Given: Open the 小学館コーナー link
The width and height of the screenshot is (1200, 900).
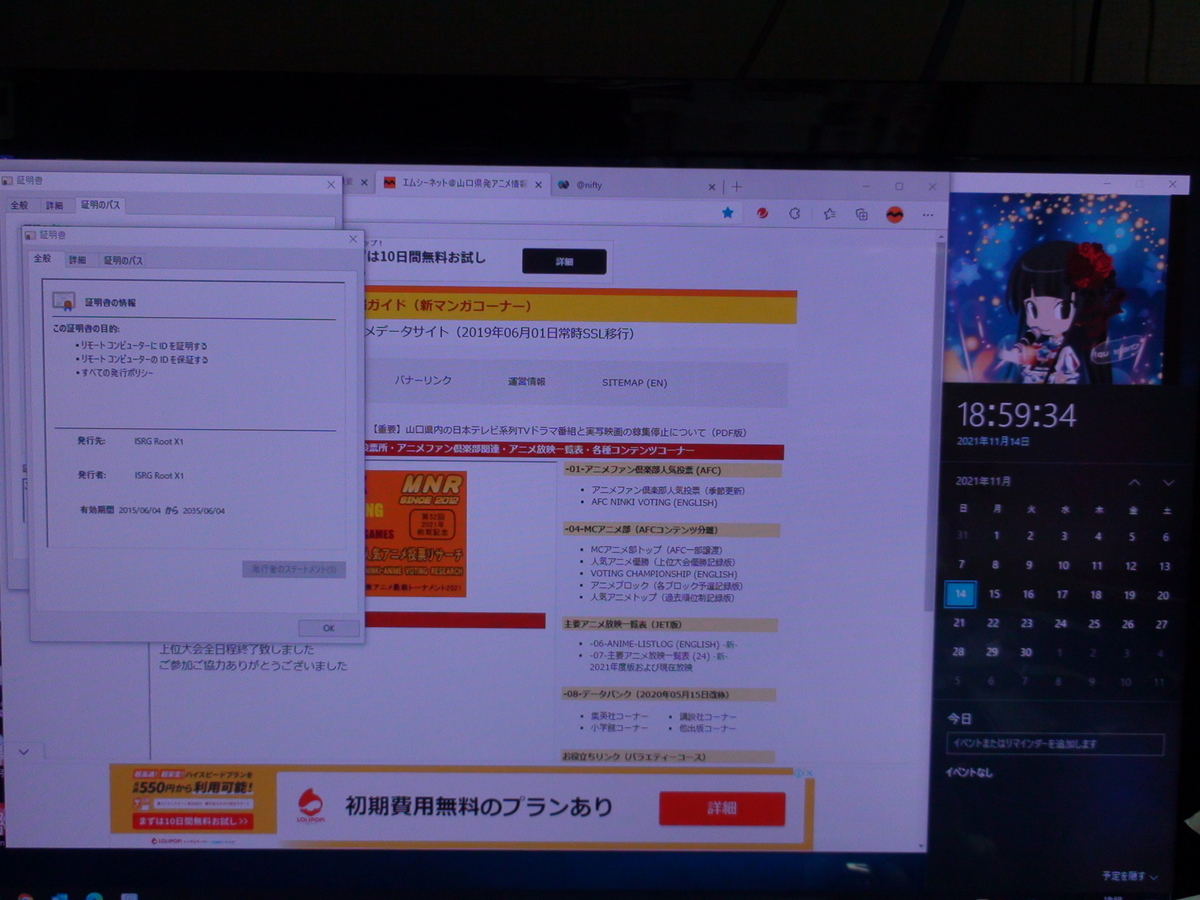Looking at the screenshot, I should tap(619, 728).
